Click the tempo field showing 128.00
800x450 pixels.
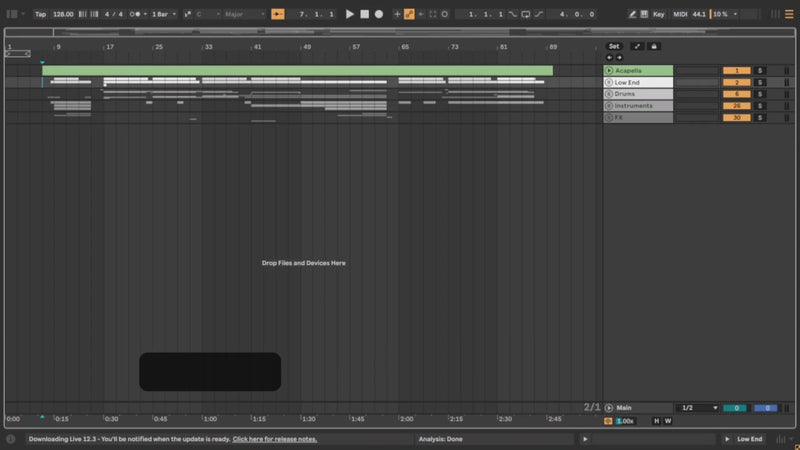pos(63,14)
